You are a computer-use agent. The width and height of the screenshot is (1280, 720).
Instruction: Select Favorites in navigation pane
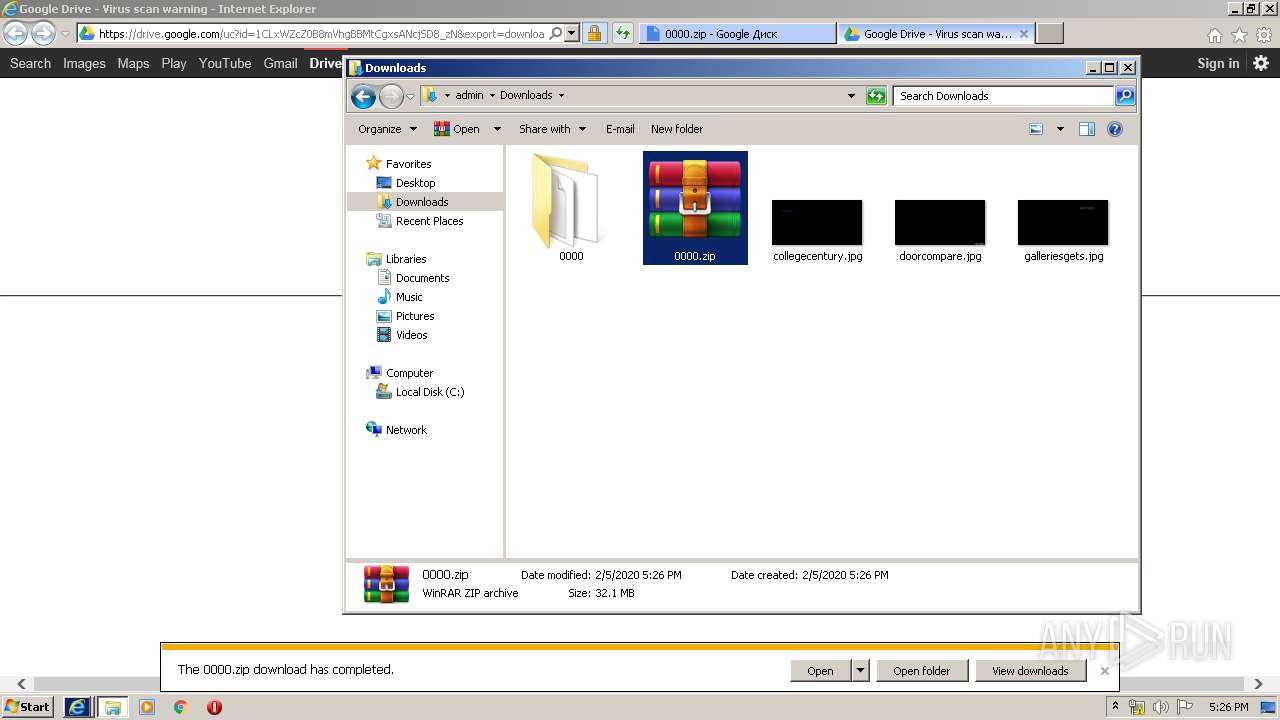[x=408, y=164]
